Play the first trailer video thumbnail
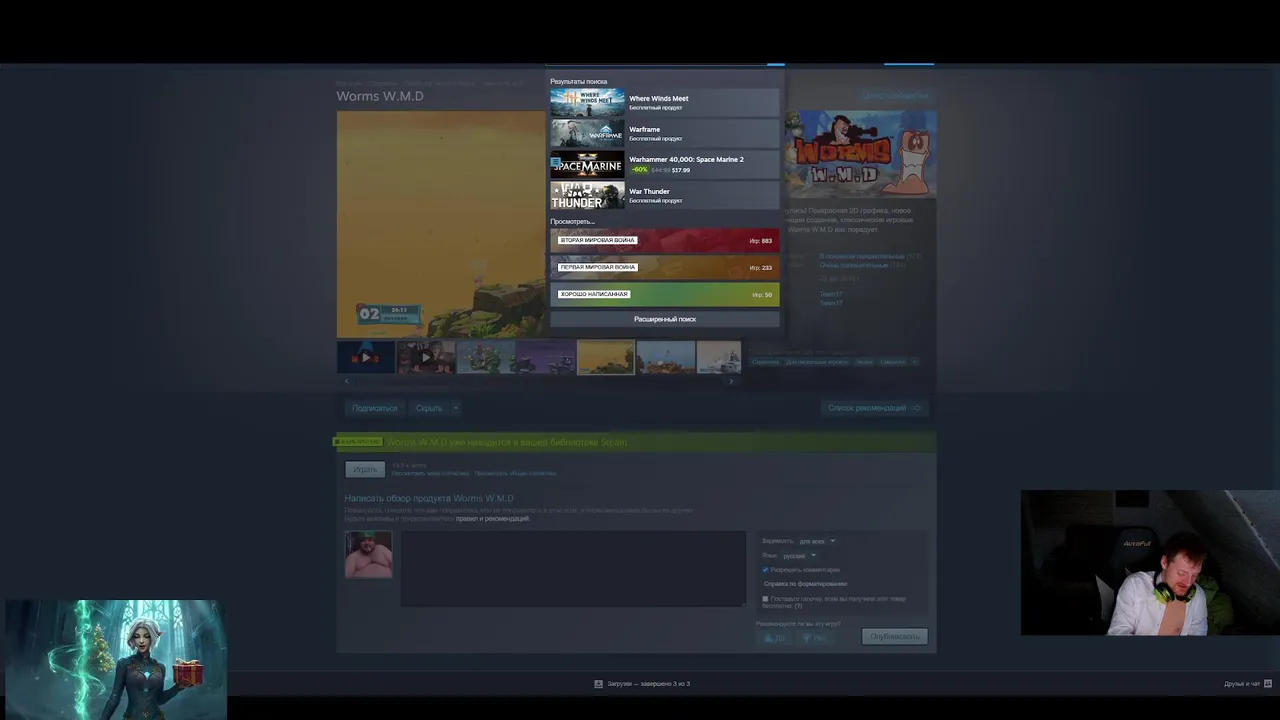The image size is (1280, 720). (366, 357)
